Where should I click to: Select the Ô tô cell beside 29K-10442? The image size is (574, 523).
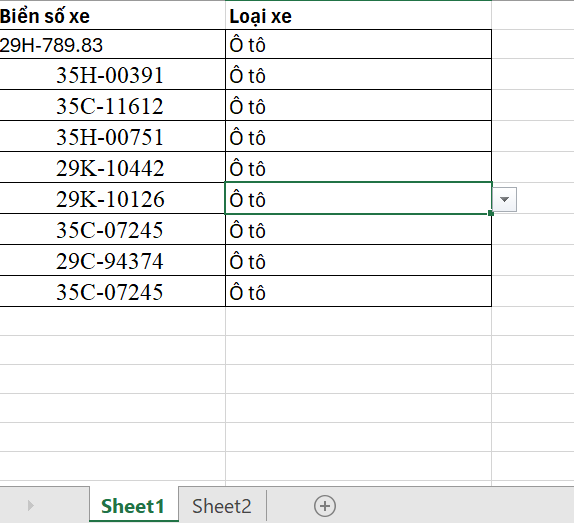tap(358, 167)
